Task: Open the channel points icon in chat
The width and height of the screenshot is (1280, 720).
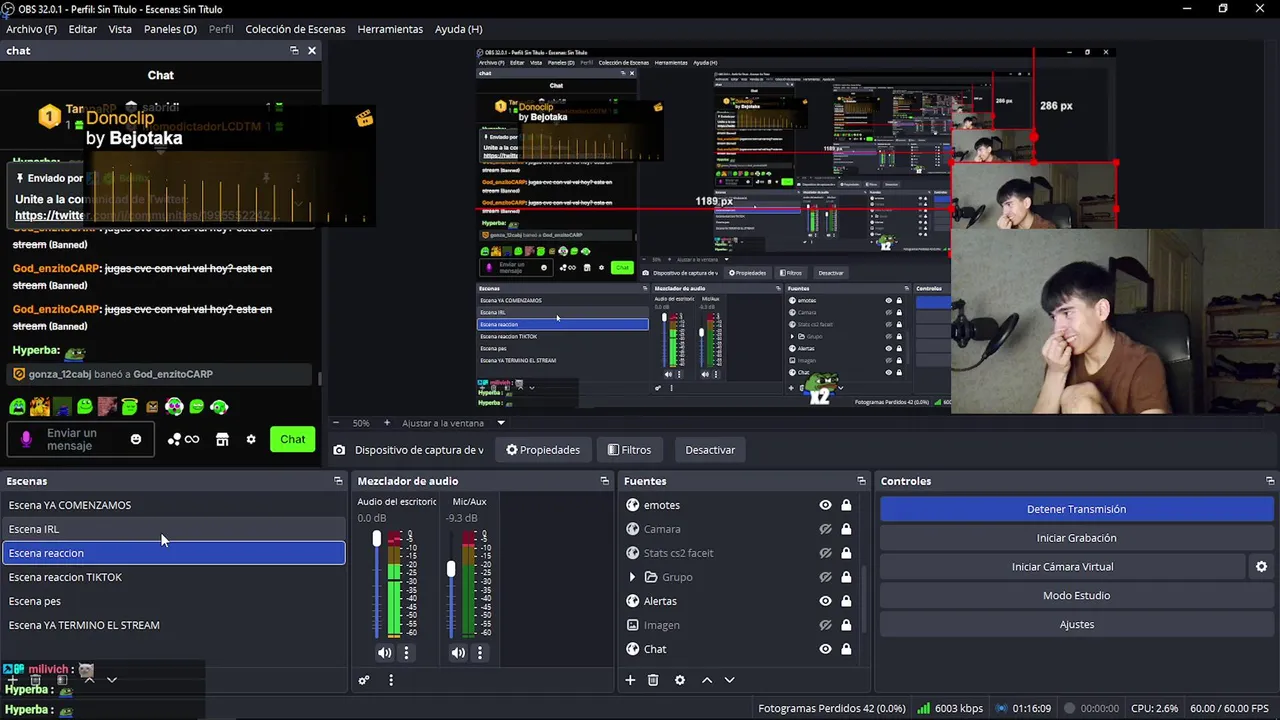Action: point(183,439)
